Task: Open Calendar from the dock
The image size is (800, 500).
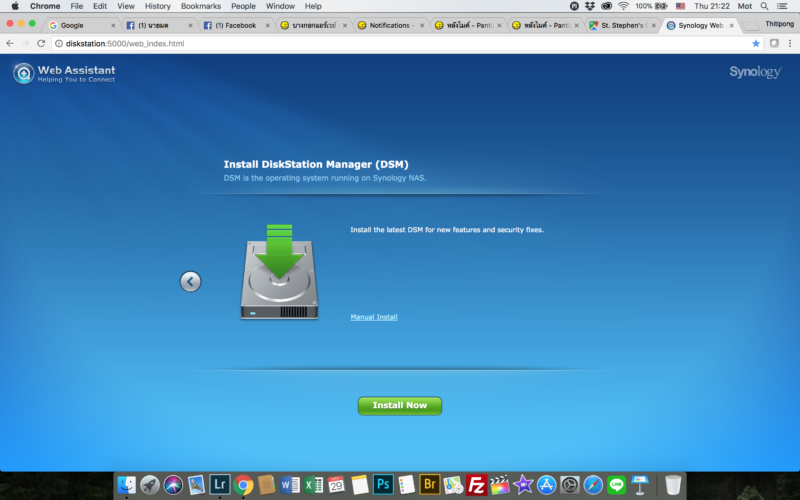Action: (x=336, y=485)
